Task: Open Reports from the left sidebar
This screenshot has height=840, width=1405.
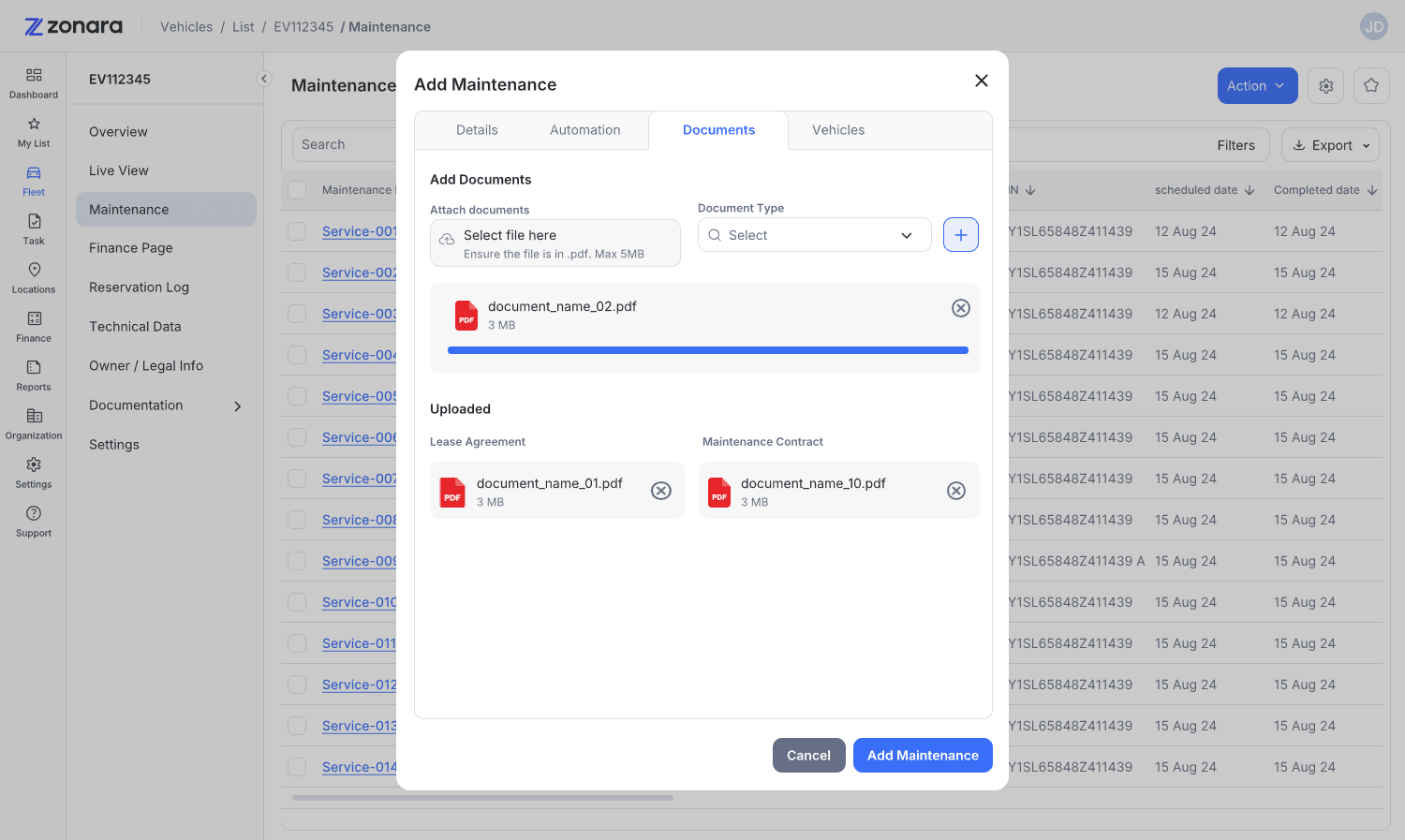Action: [x=34, y=376]
